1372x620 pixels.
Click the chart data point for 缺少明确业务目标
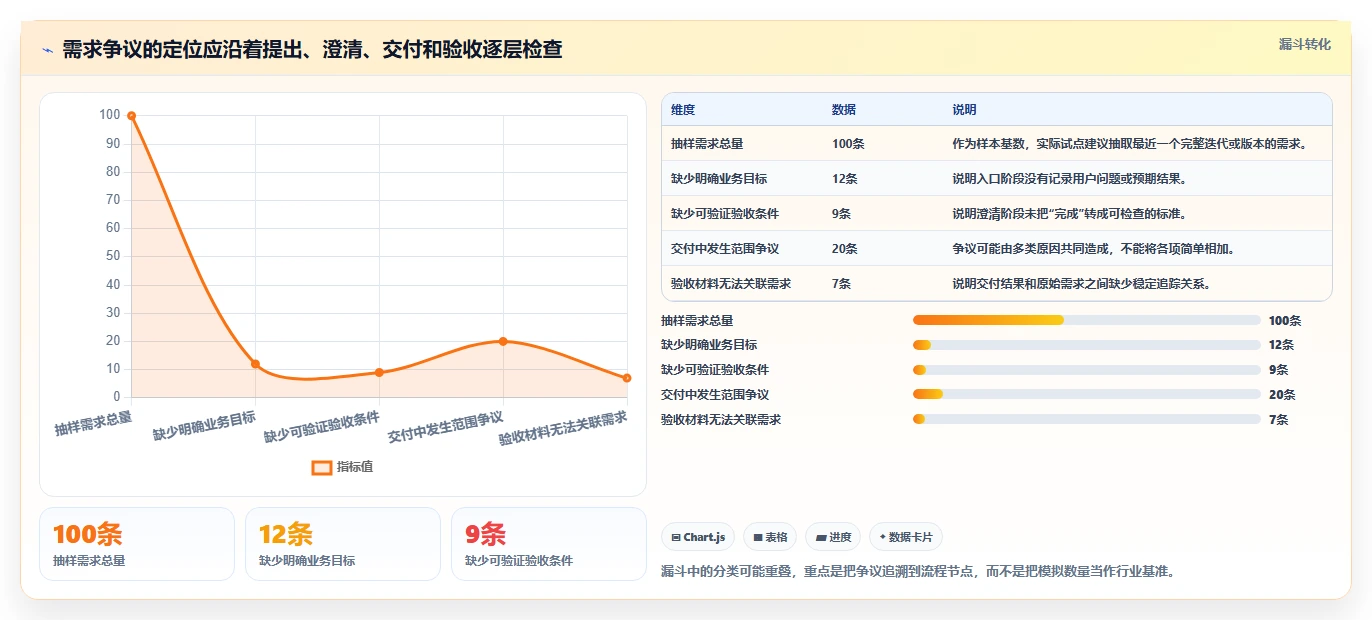255,364
